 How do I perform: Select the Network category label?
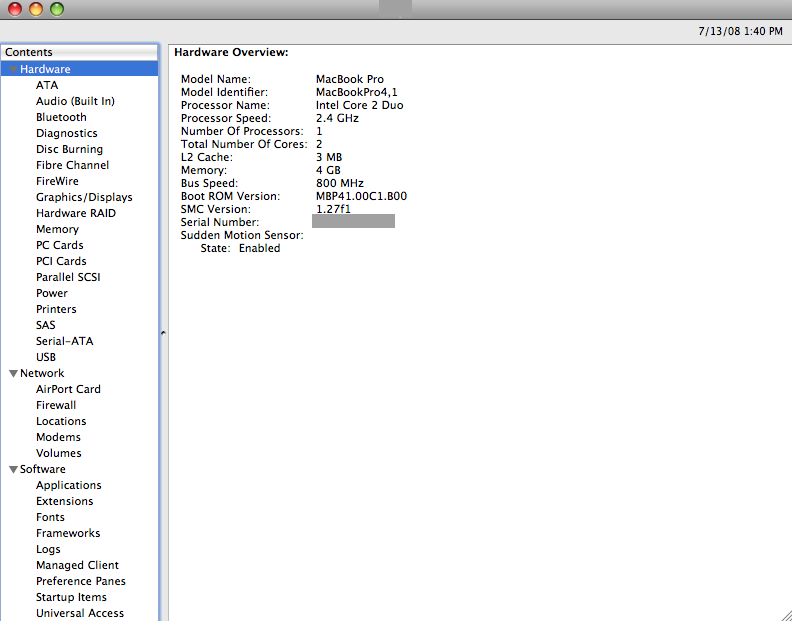tap(42, 373)
